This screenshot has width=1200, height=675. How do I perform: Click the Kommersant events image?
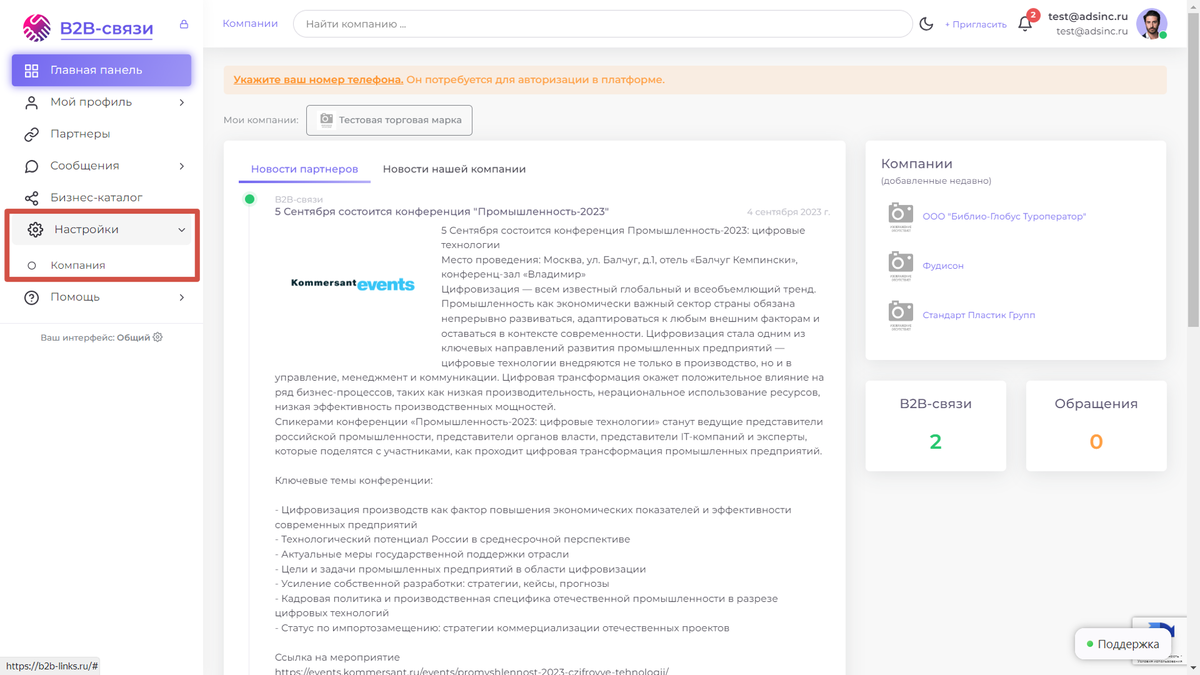[352, 284]
